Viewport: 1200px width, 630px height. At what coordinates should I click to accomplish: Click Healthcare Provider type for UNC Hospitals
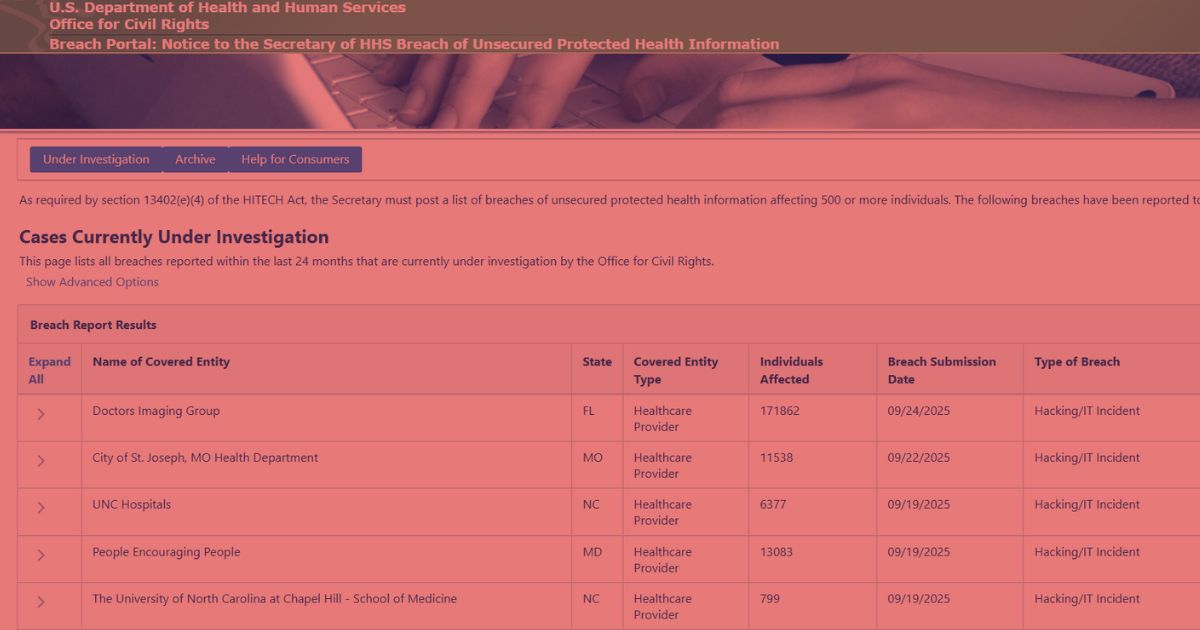[663, 513]
